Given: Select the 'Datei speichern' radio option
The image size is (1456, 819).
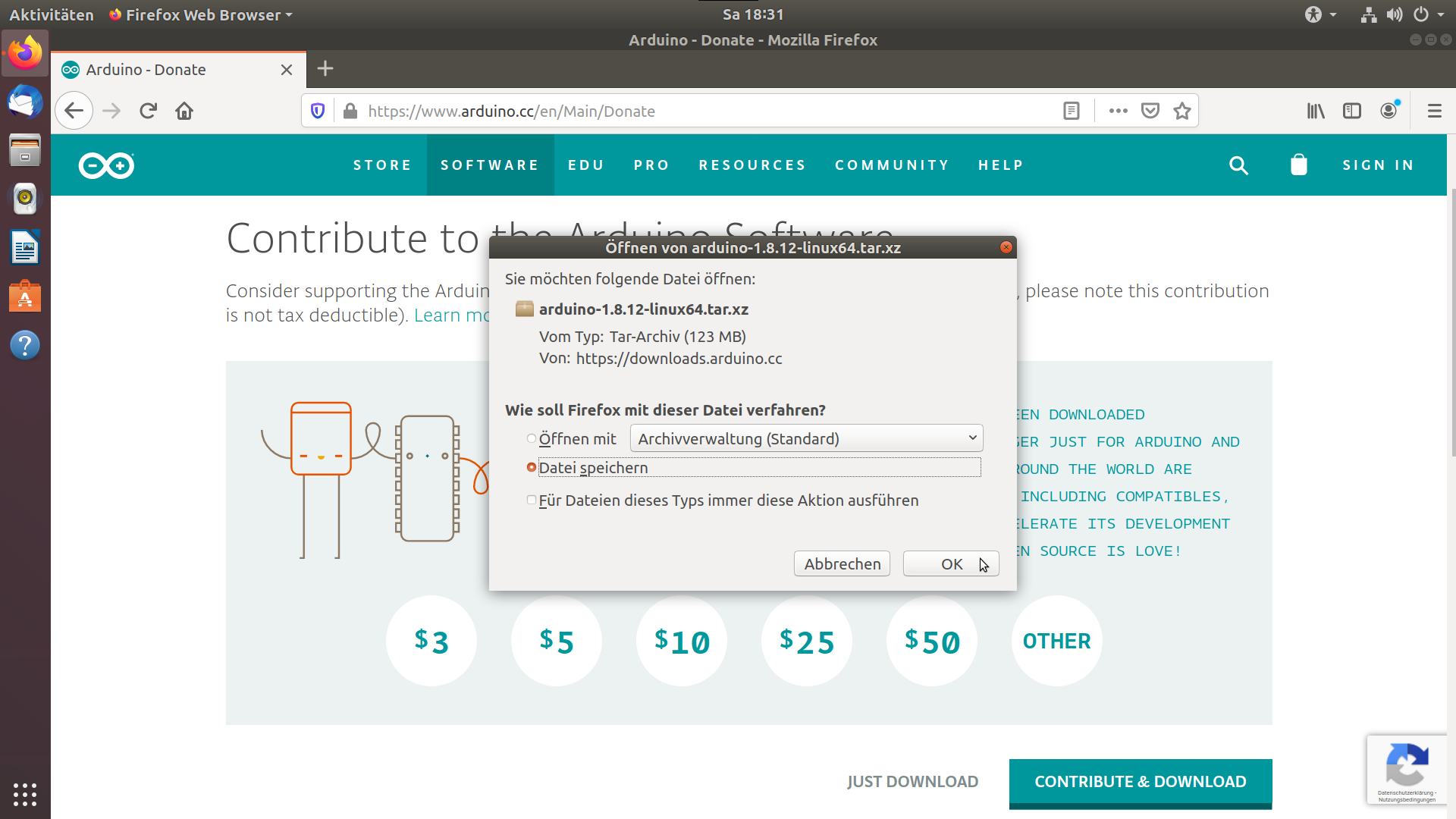Looking at the screenshot, I should tap(532, 467).
